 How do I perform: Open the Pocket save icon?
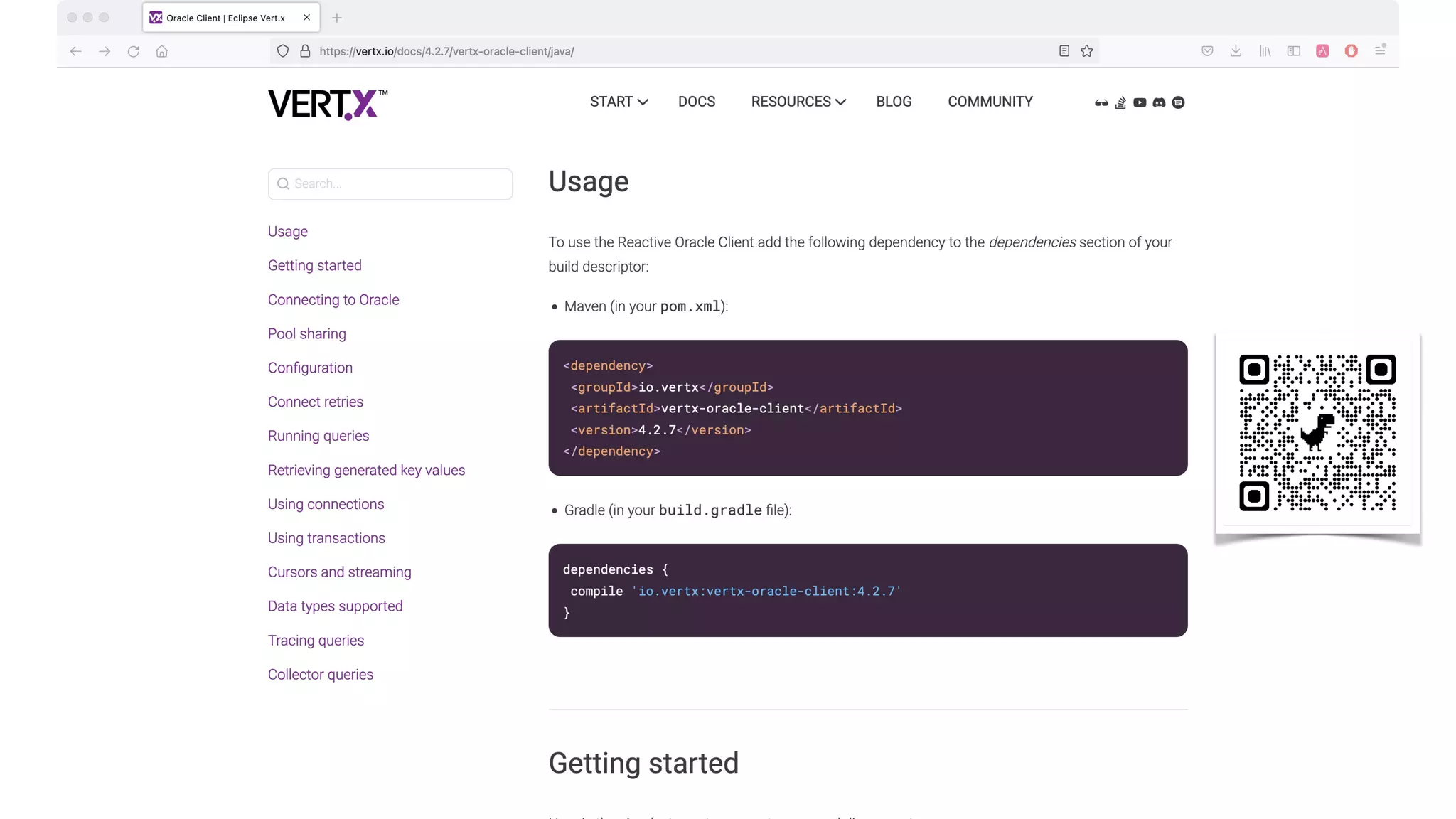tap(1207, 51)
